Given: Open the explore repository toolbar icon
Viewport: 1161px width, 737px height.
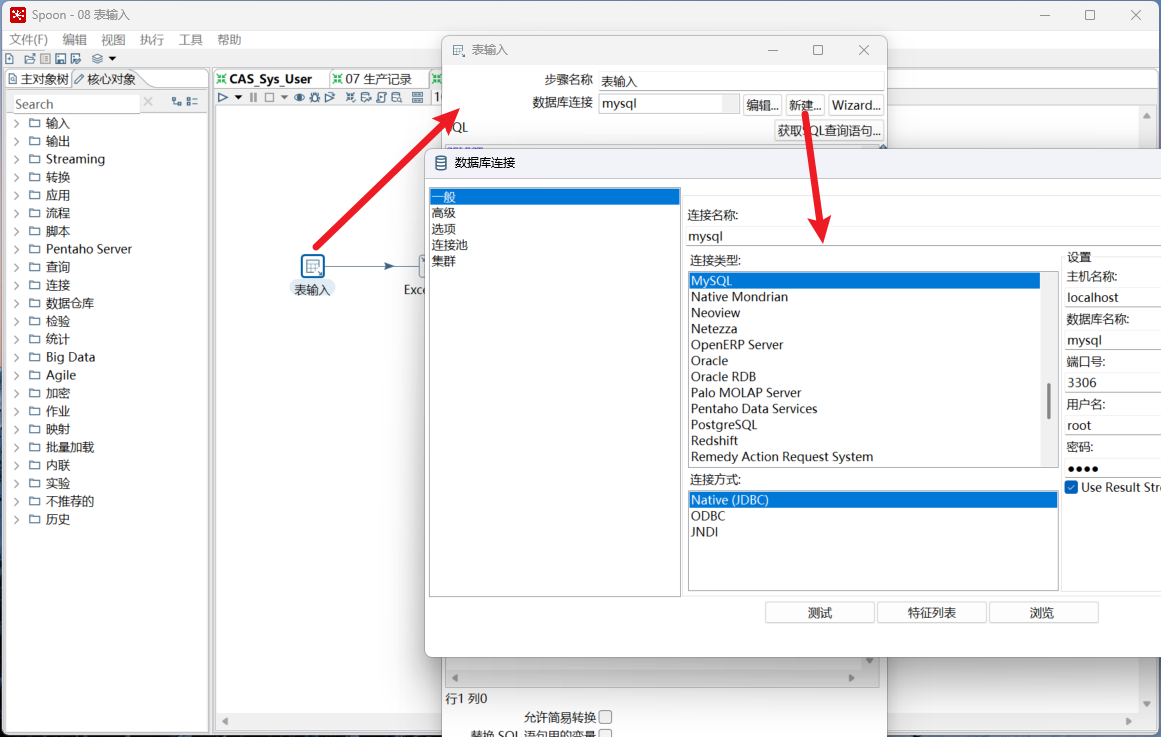Looking at the screenshot, I should [x=45, y=59].
